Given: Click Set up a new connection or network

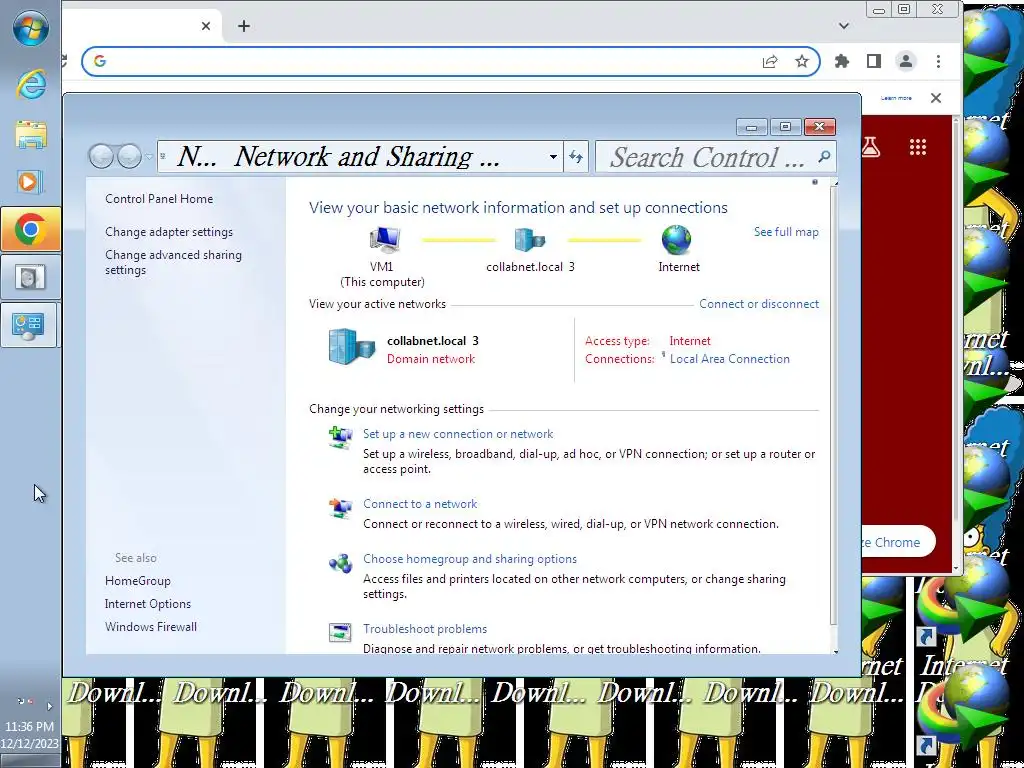Looking at the screenshot, I should pyautogui.click(x=458, y=434).
